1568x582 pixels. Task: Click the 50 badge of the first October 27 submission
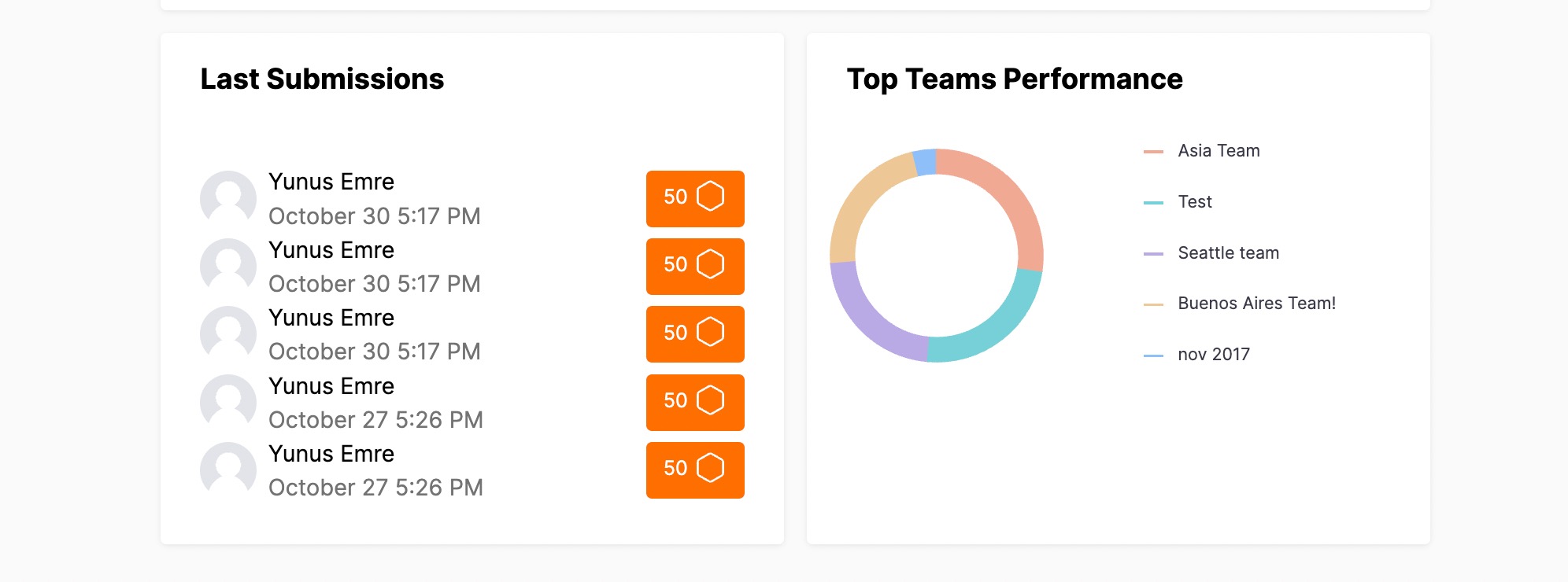pos(694,402)
